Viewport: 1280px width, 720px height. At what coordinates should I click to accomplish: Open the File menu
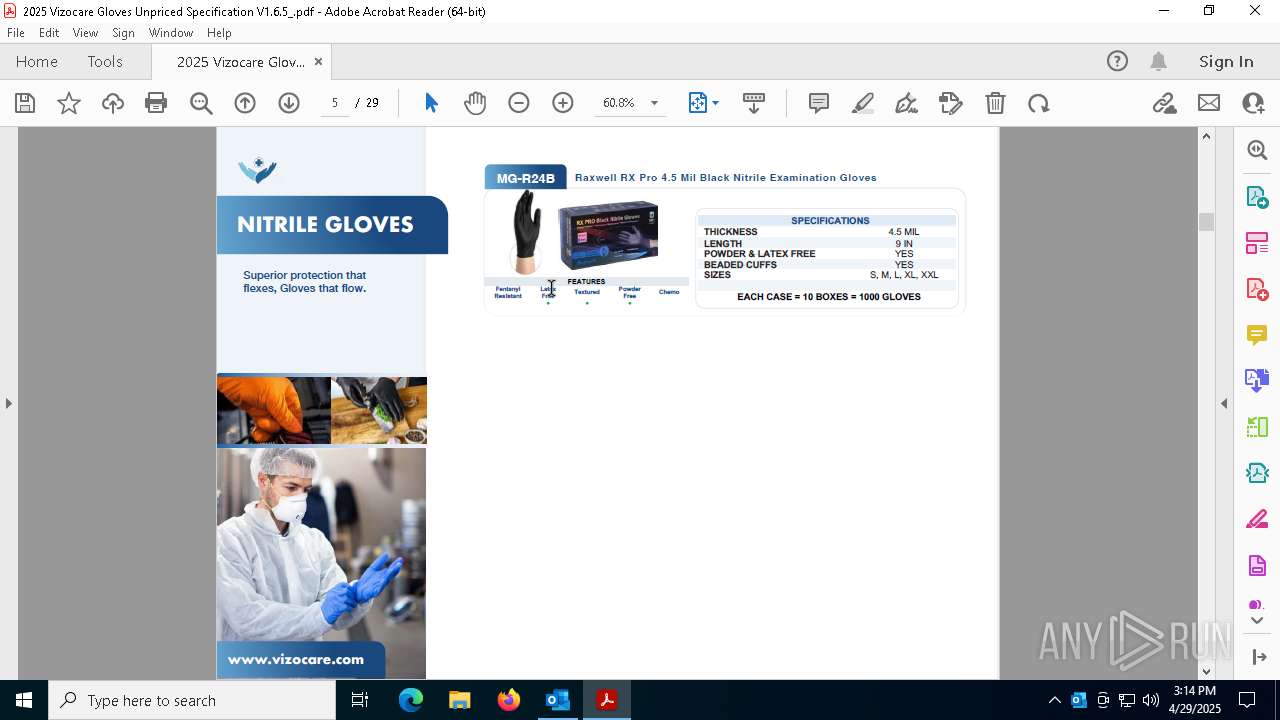(x=16, y=33)
